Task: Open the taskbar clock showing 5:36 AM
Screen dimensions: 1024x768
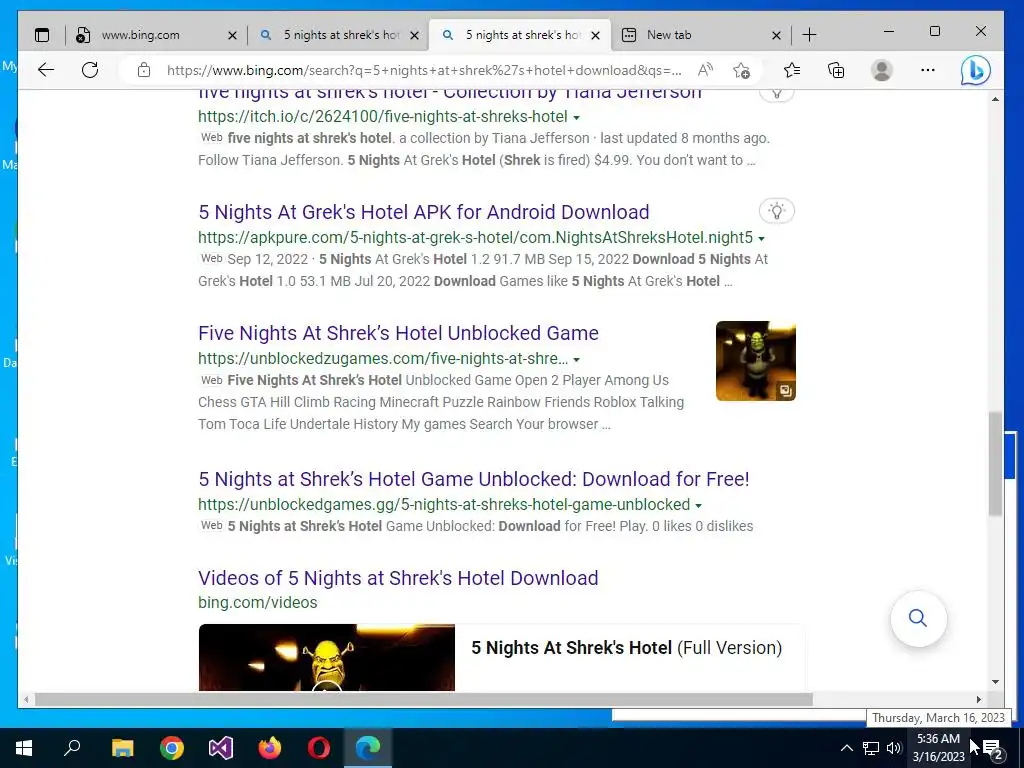Action: click(x=938, y=748)
